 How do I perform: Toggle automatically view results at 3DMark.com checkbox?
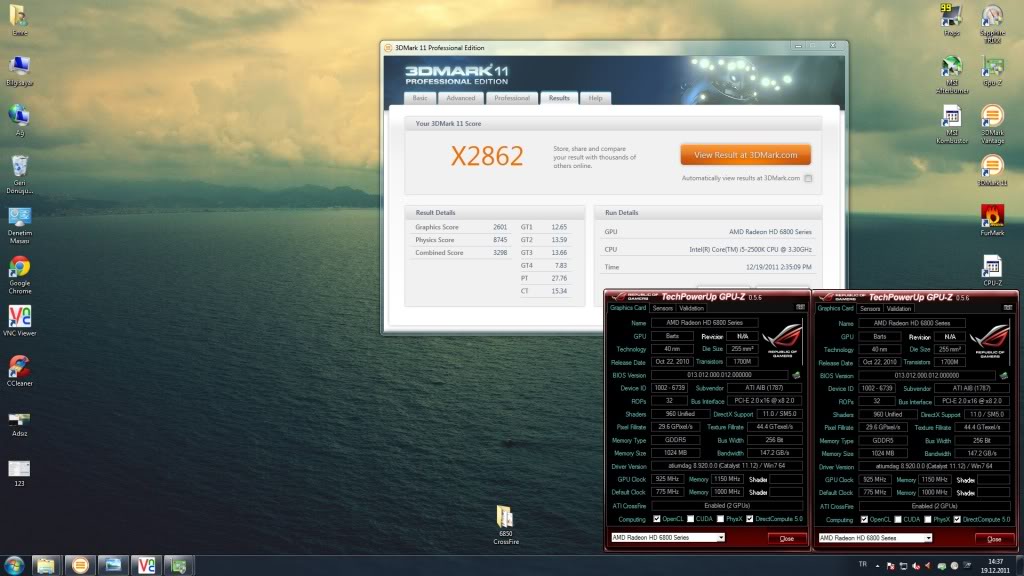808,178
